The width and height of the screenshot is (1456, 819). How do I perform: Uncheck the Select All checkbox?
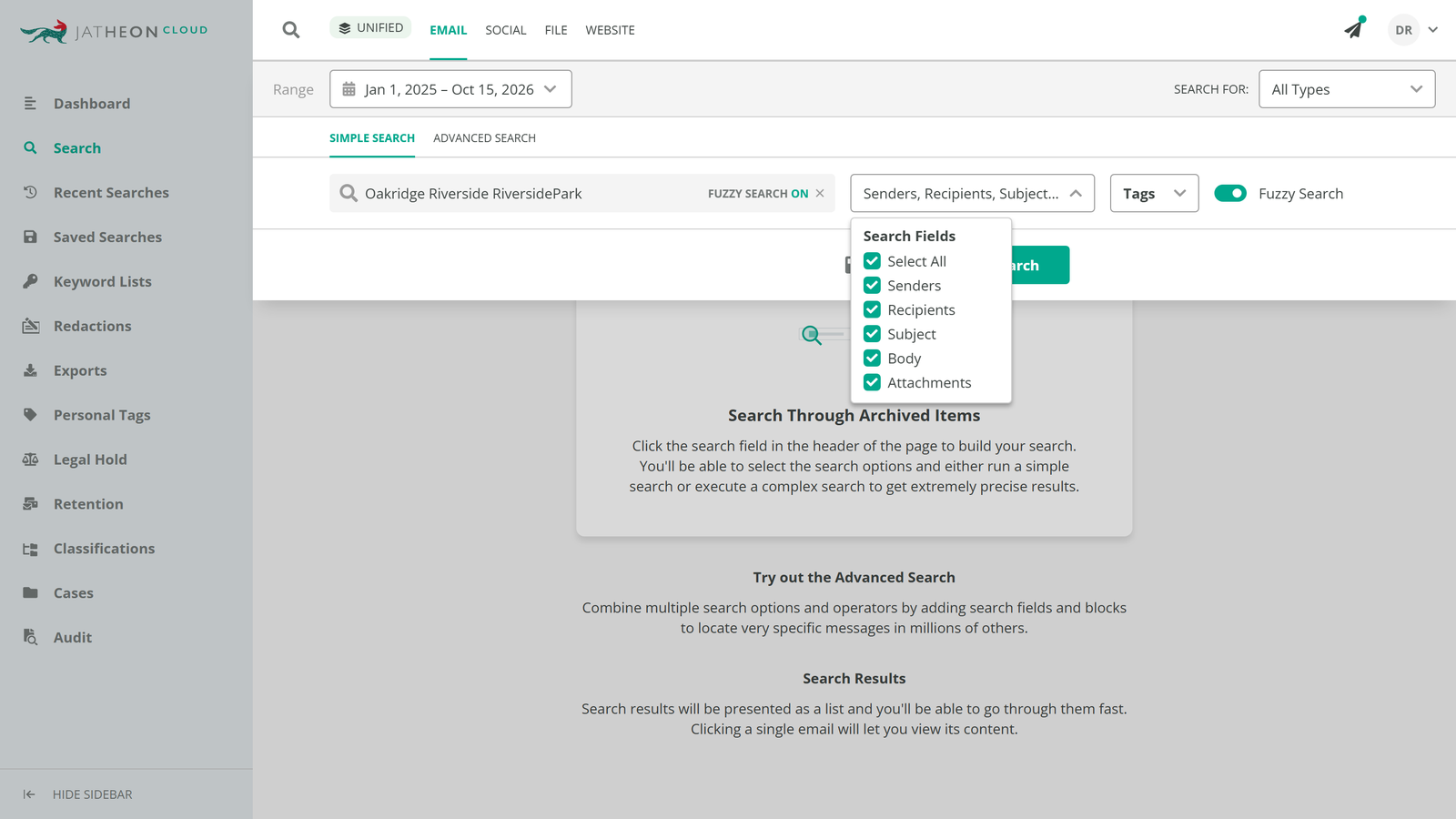[x=872, y=261]
